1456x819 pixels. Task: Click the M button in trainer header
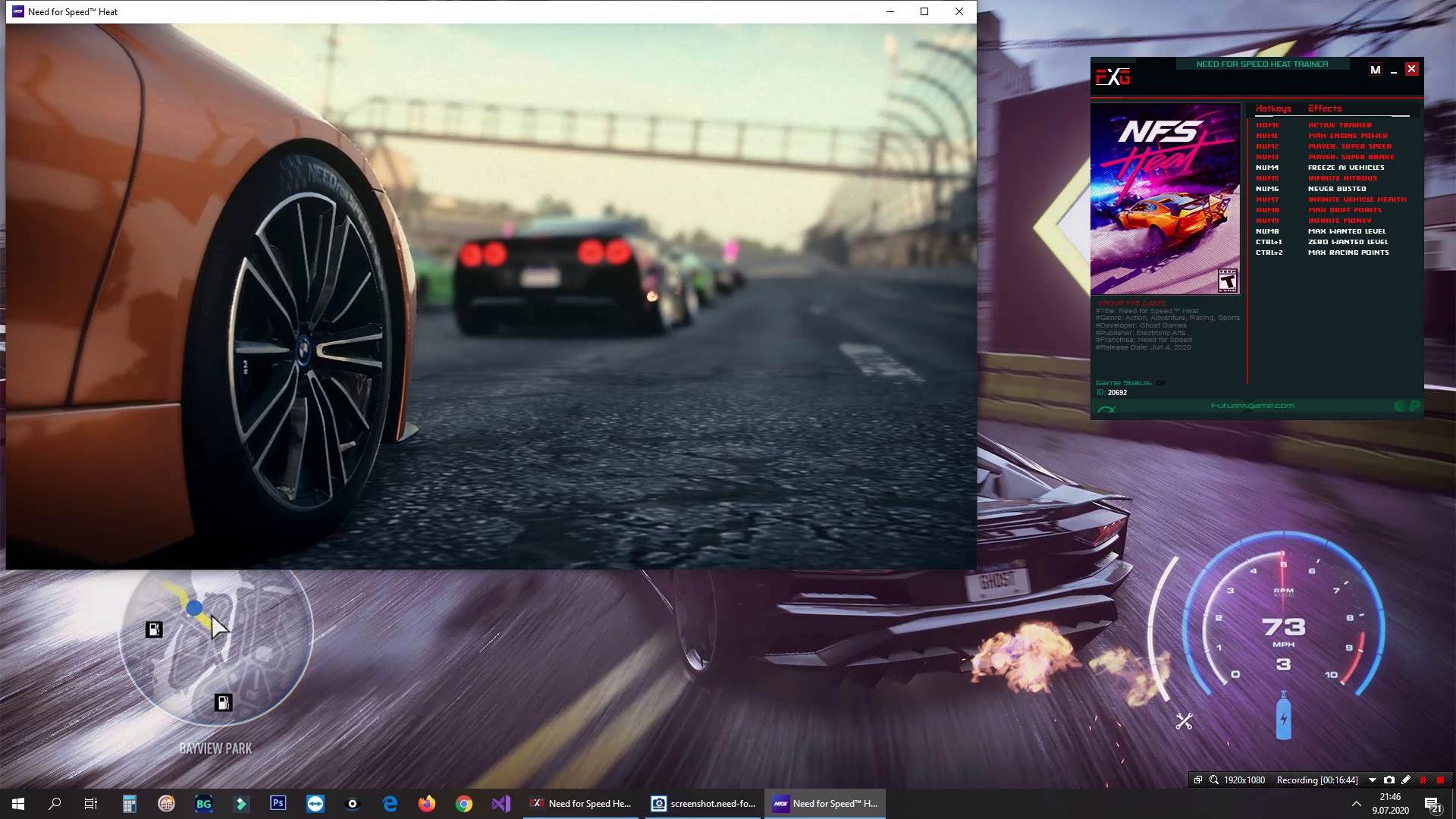pyautogui.click(x=1375, y=70)
